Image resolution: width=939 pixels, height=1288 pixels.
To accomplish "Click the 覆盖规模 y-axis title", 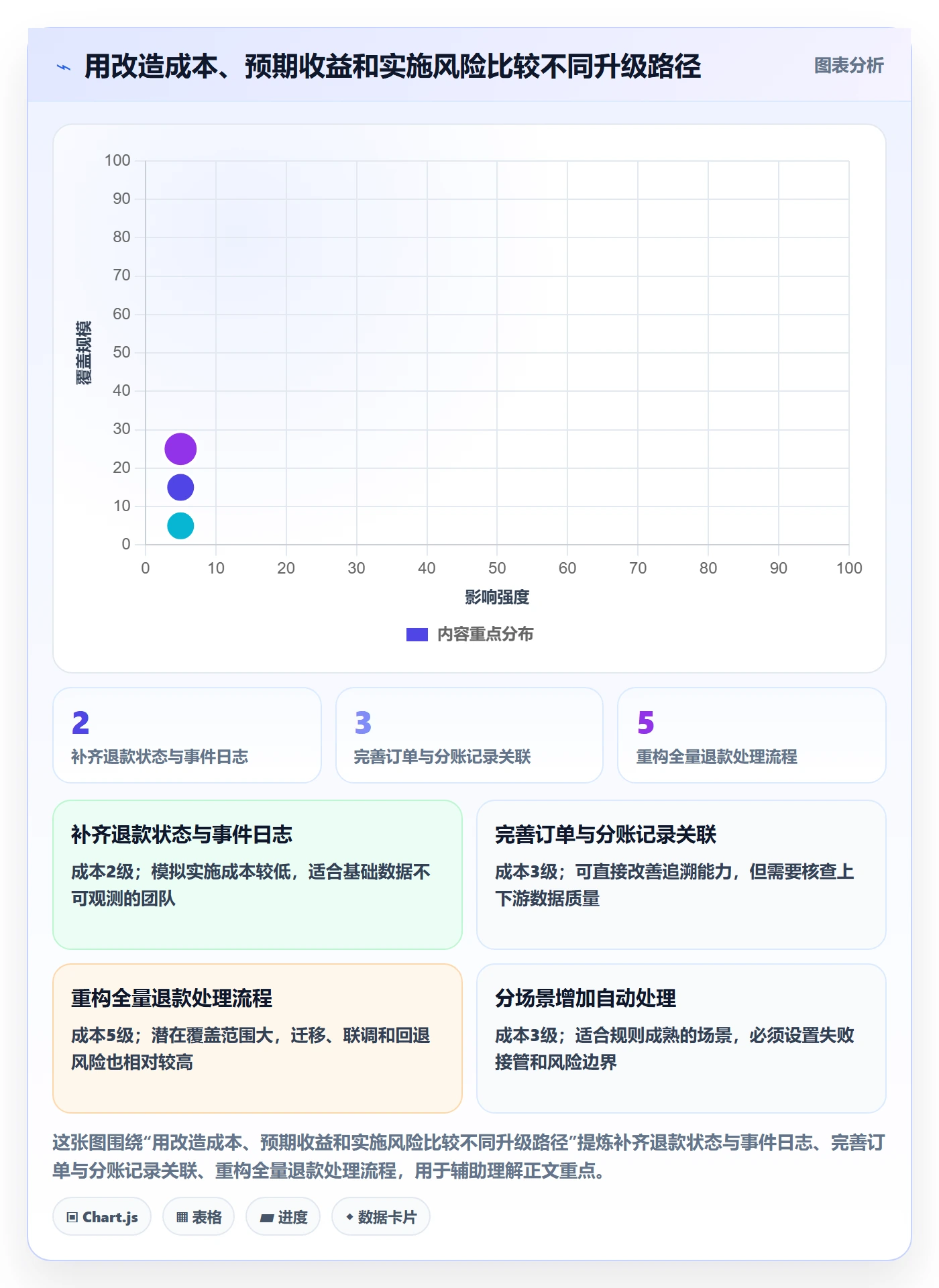I will point(84,353).
